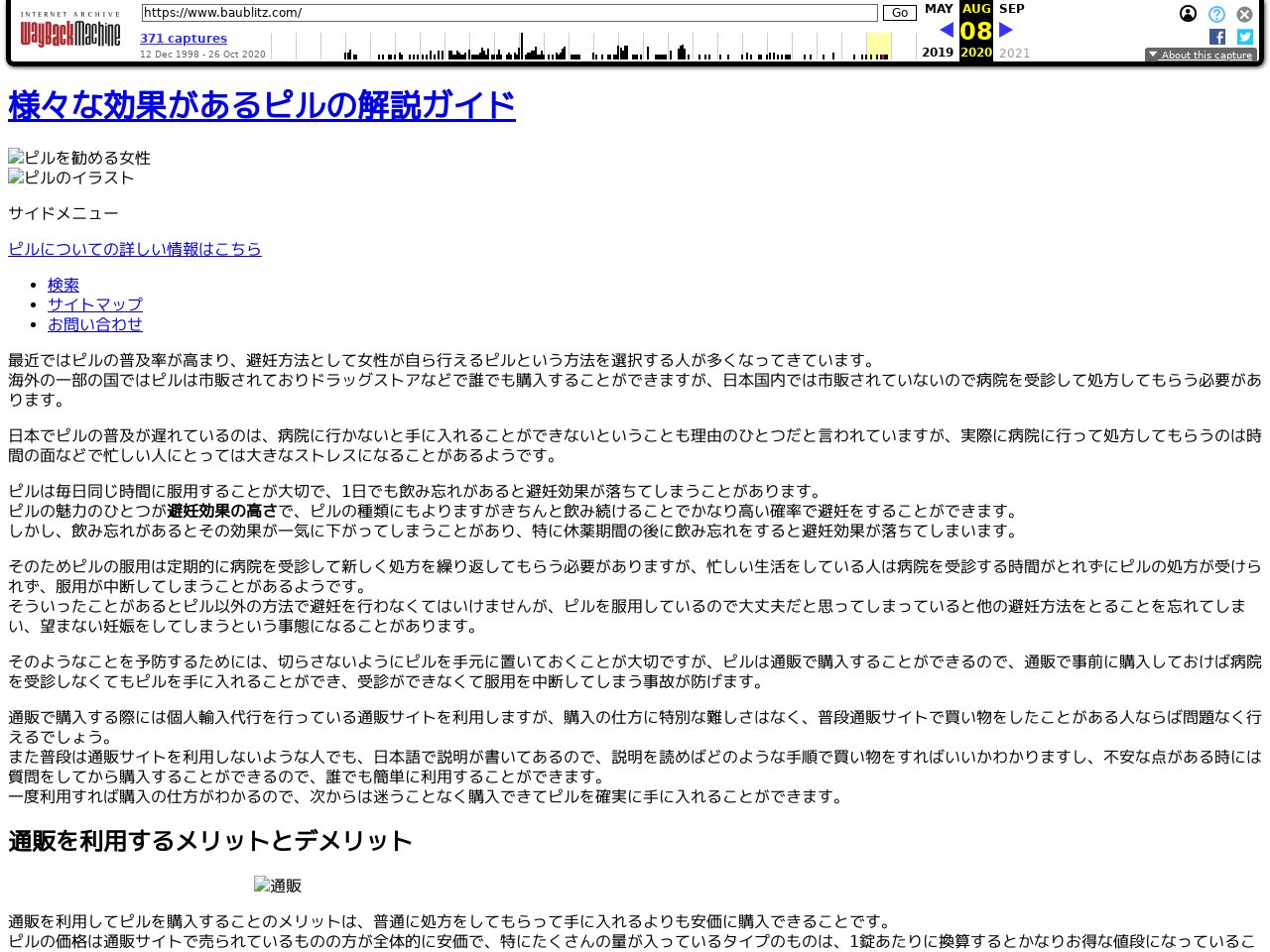Click the help question mark icon

1216,14
